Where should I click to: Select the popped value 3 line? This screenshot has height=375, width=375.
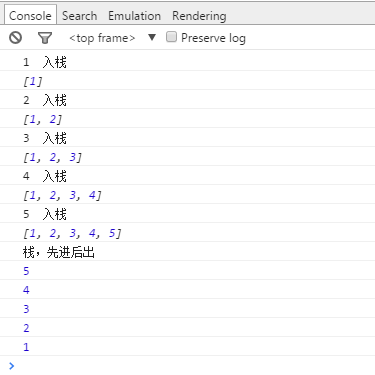(x=187, y=309)
